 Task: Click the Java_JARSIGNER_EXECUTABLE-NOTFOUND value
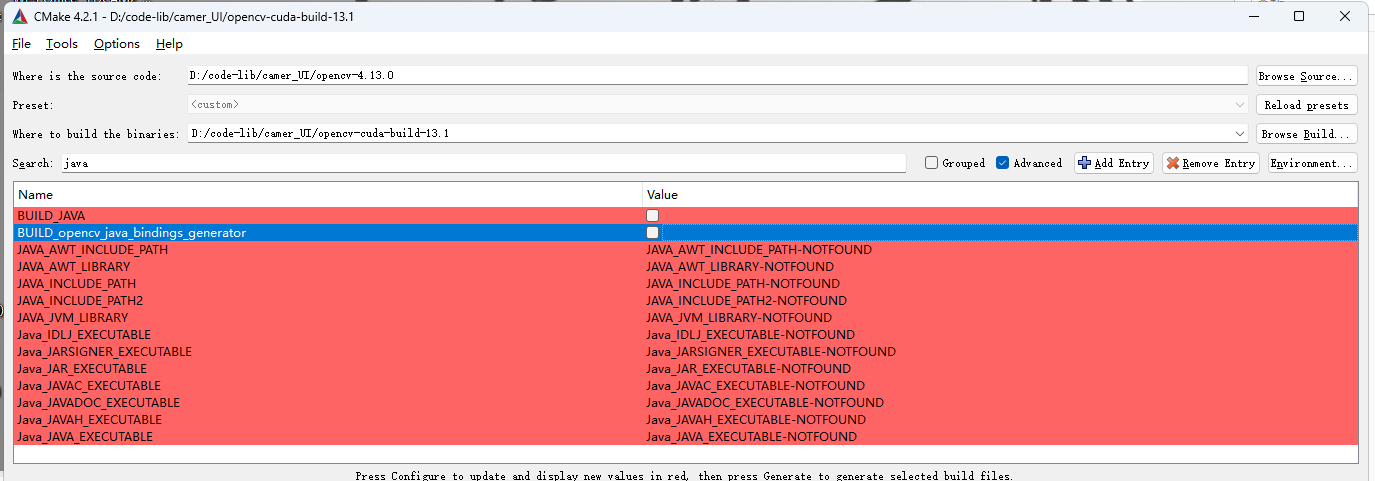771,352
